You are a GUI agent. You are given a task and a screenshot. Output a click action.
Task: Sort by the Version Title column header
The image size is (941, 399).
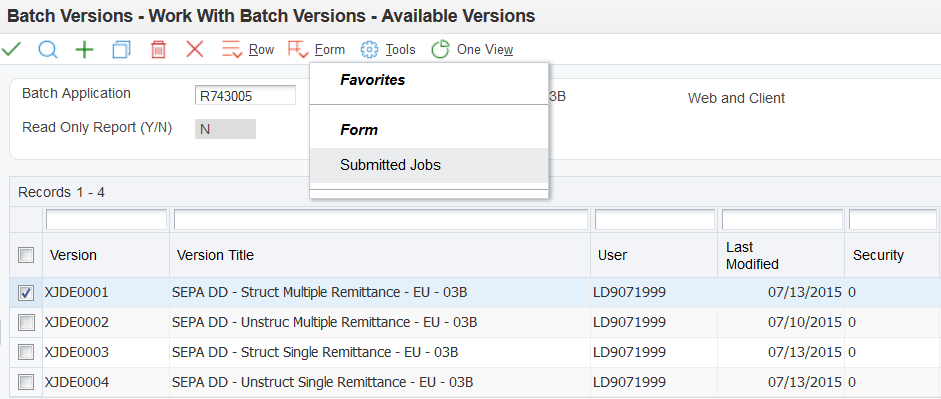(215, 255)
